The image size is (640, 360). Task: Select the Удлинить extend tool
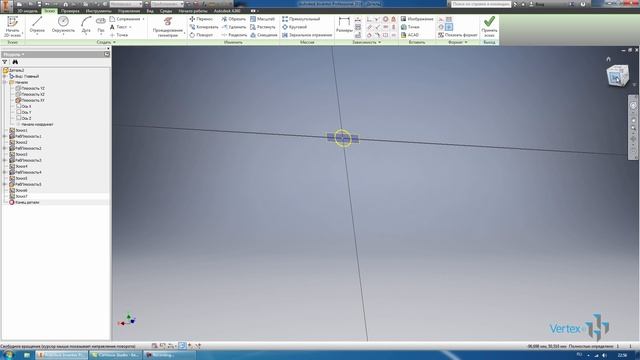tap(234, 27)
